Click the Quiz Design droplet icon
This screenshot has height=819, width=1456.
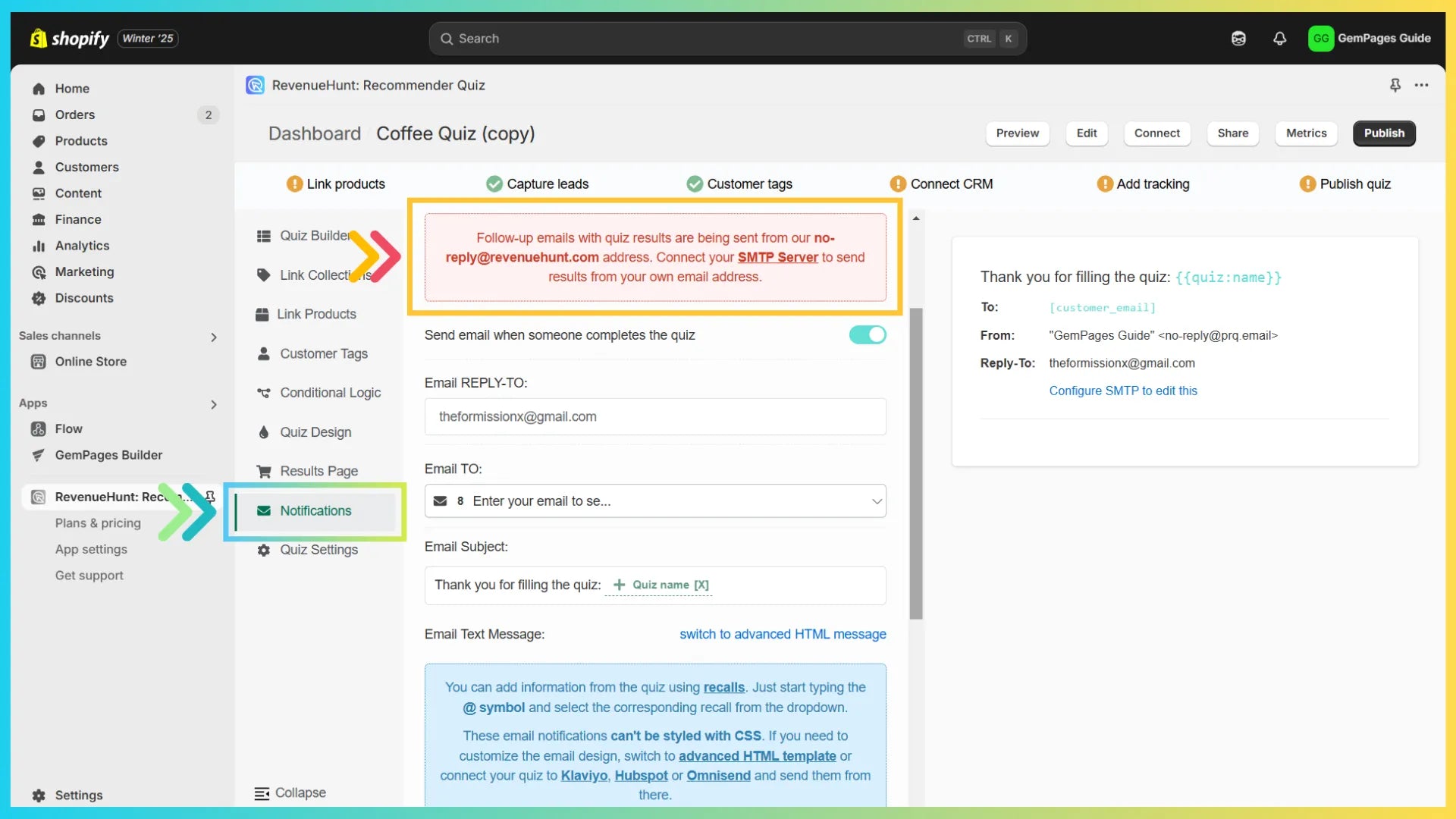(x=263, y=432)
